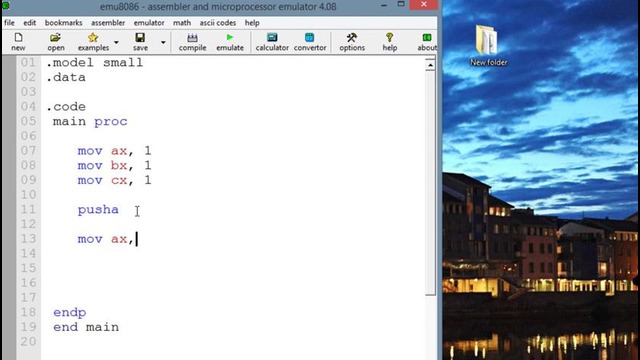The width and height of the screenshot is (640, 360).
Task: Click the 'pusha' instruction
Action: [98, 209]
